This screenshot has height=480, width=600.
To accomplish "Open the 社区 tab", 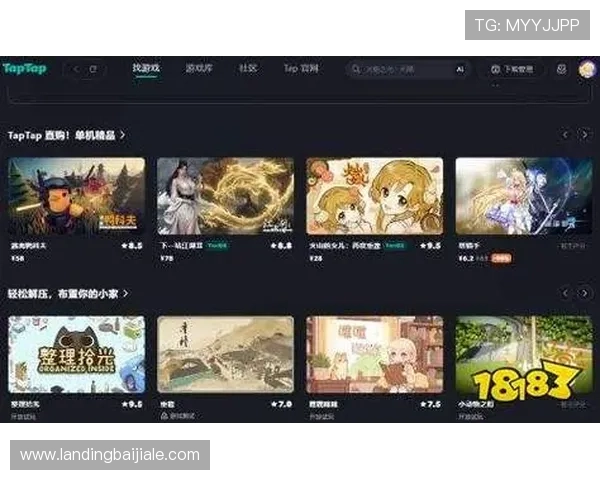I will 248,69.
